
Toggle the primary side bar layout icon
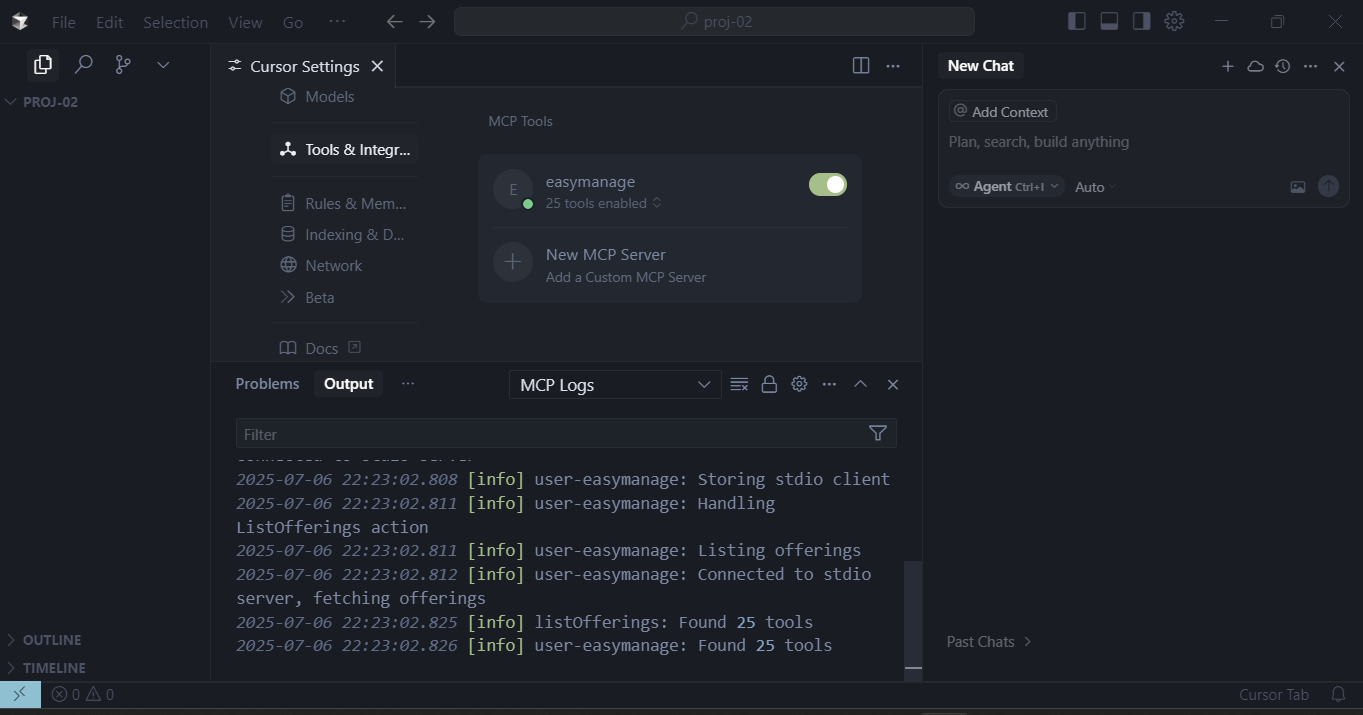point(1077,21)
